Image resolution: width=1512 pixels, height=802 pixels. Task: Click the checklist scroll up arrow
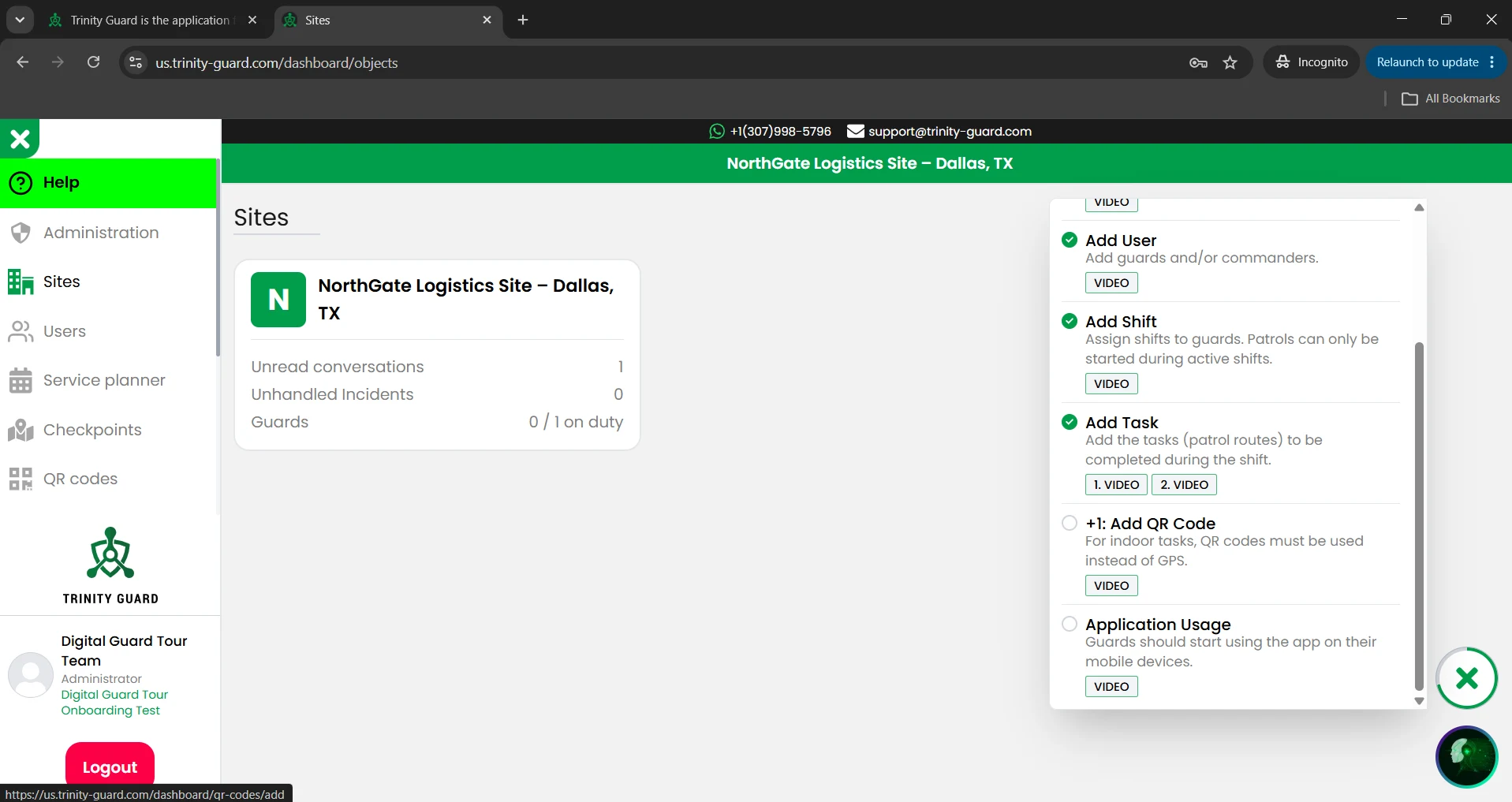coord(1419,207)
